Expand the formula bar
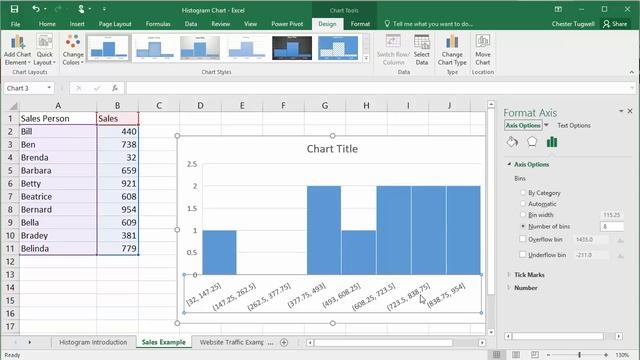Viewport: 640px width, 360px height. pos(632,88)
